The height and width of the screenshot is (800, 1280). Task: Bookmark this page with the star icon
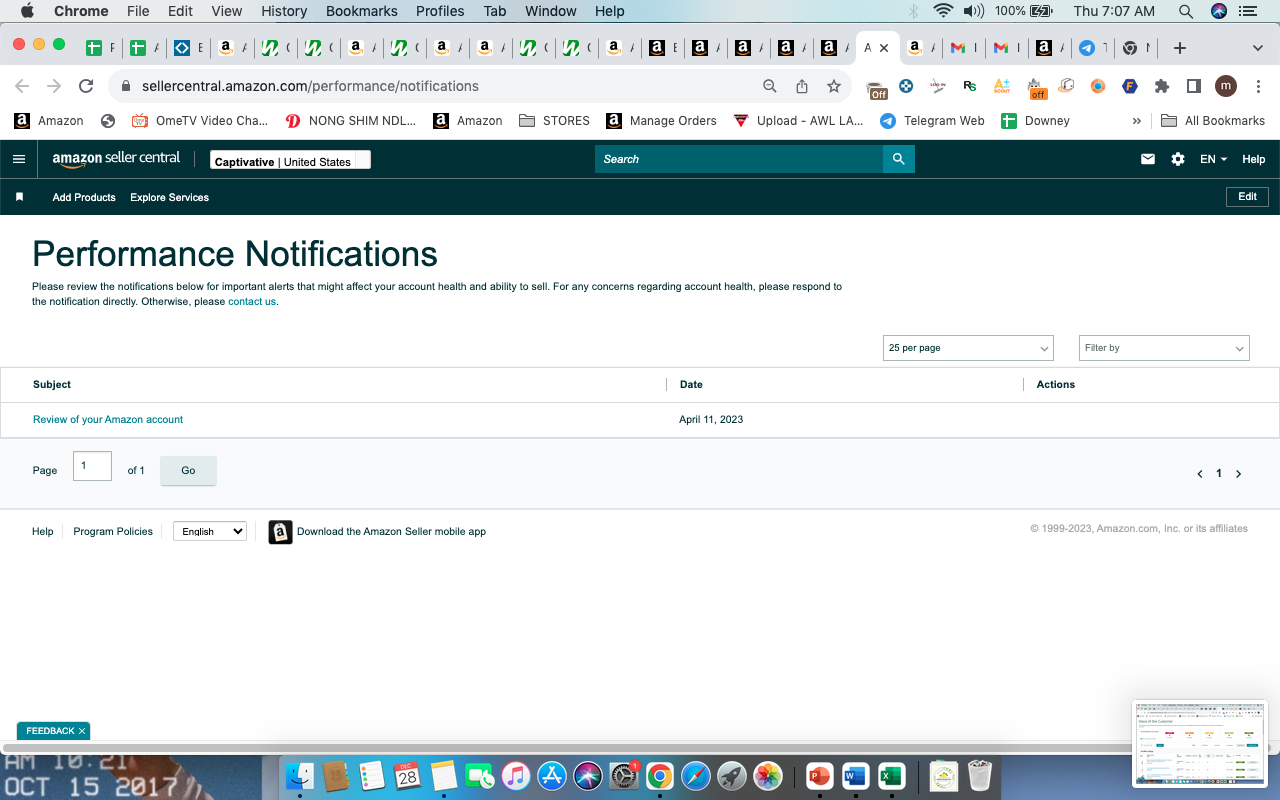(x=834, y=86)
